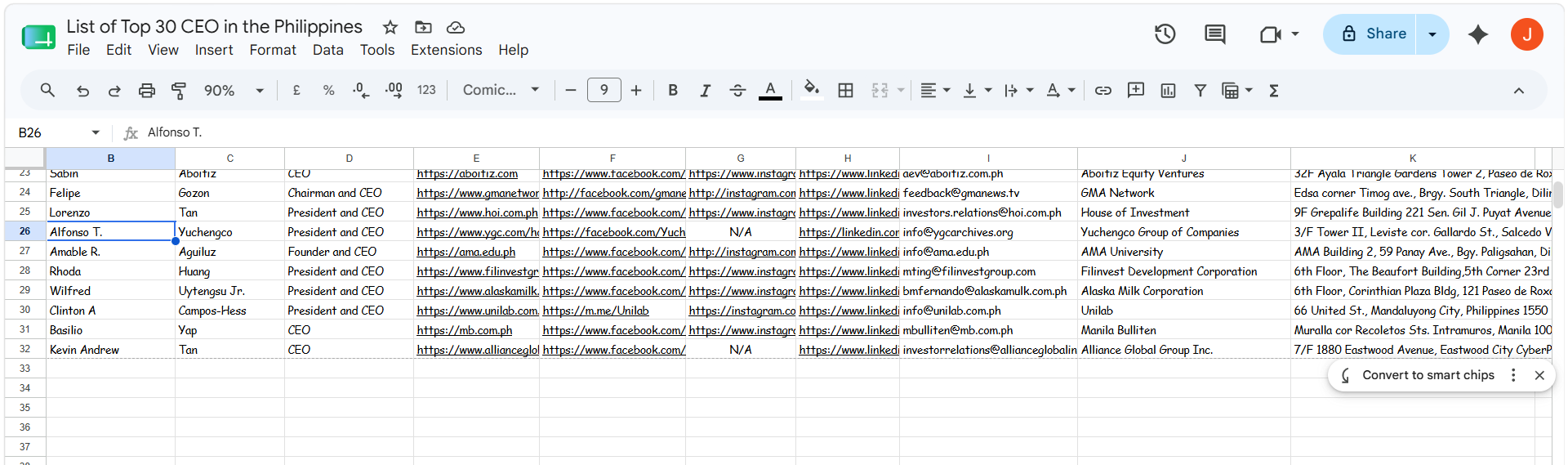
Task: Open the Insert menu
Action: click(214, 50)
